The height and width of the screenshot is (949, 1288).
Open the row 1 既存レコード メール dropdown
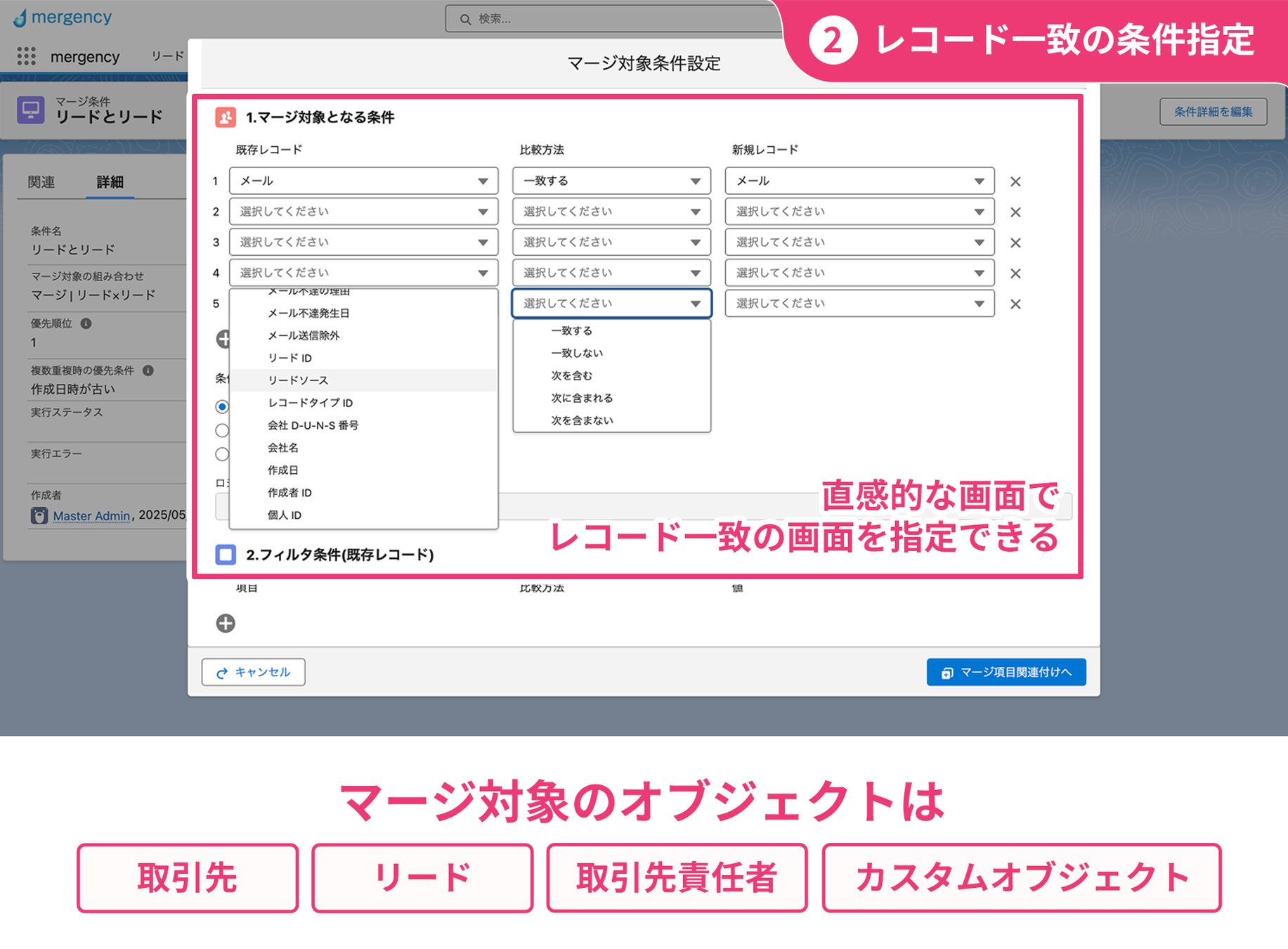pyautogui.click(x=363, y=181)
